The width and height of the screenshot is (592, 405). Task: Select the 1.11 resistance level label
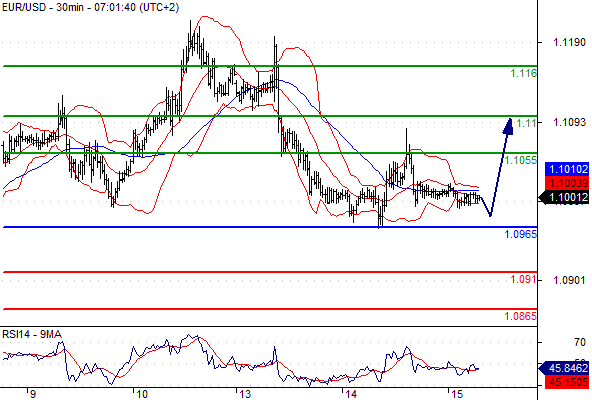(x=526, y=123)
